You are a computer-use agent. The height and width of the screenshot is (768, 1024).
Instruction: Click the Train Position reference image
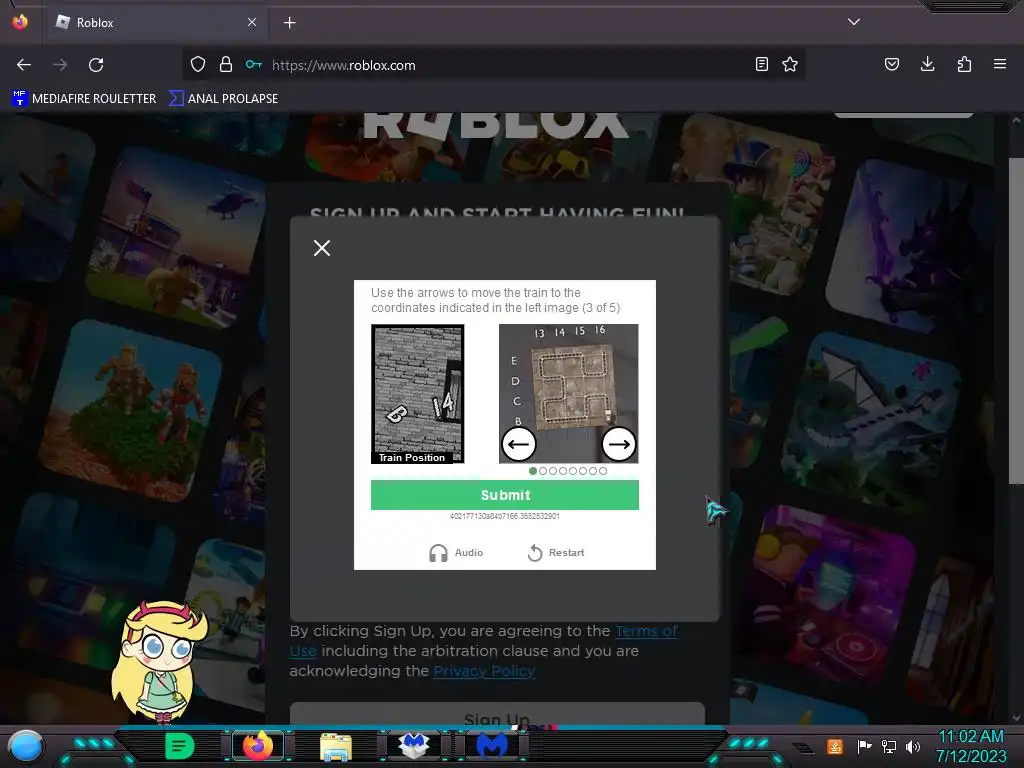[x=418, y=394]
